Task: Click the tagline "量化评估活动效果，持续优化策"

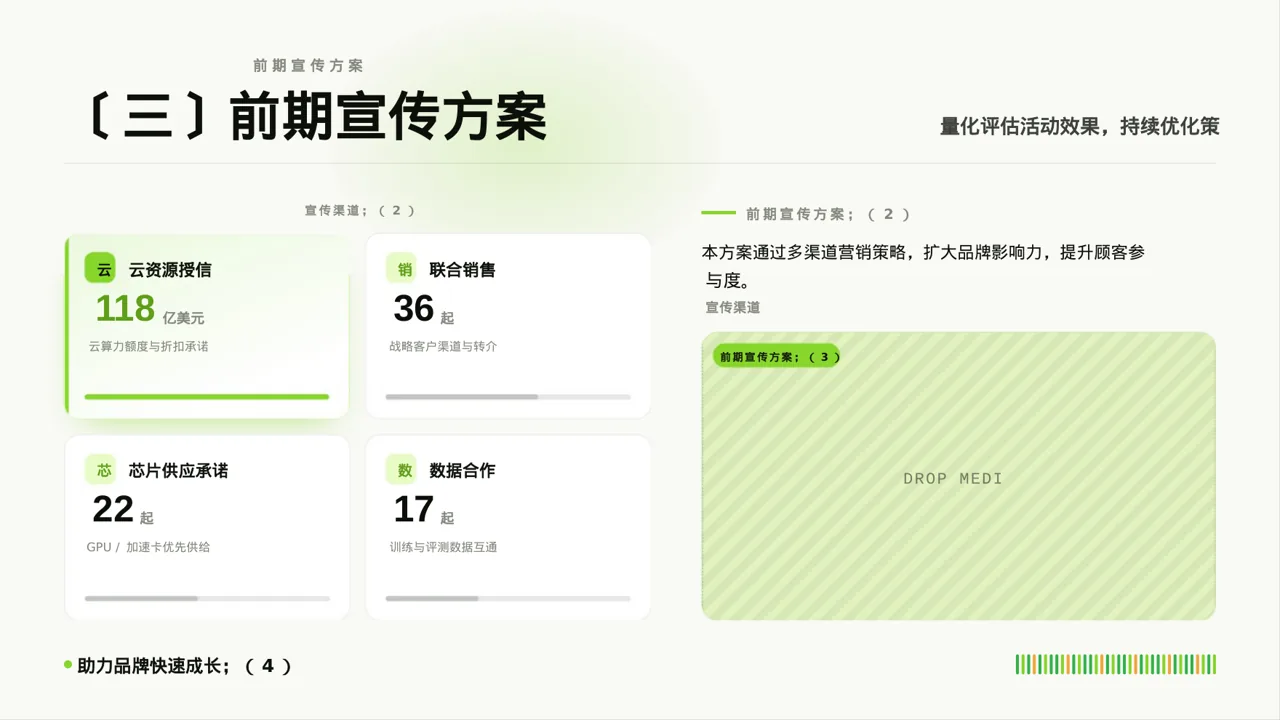Action: tap(1080, 126)
